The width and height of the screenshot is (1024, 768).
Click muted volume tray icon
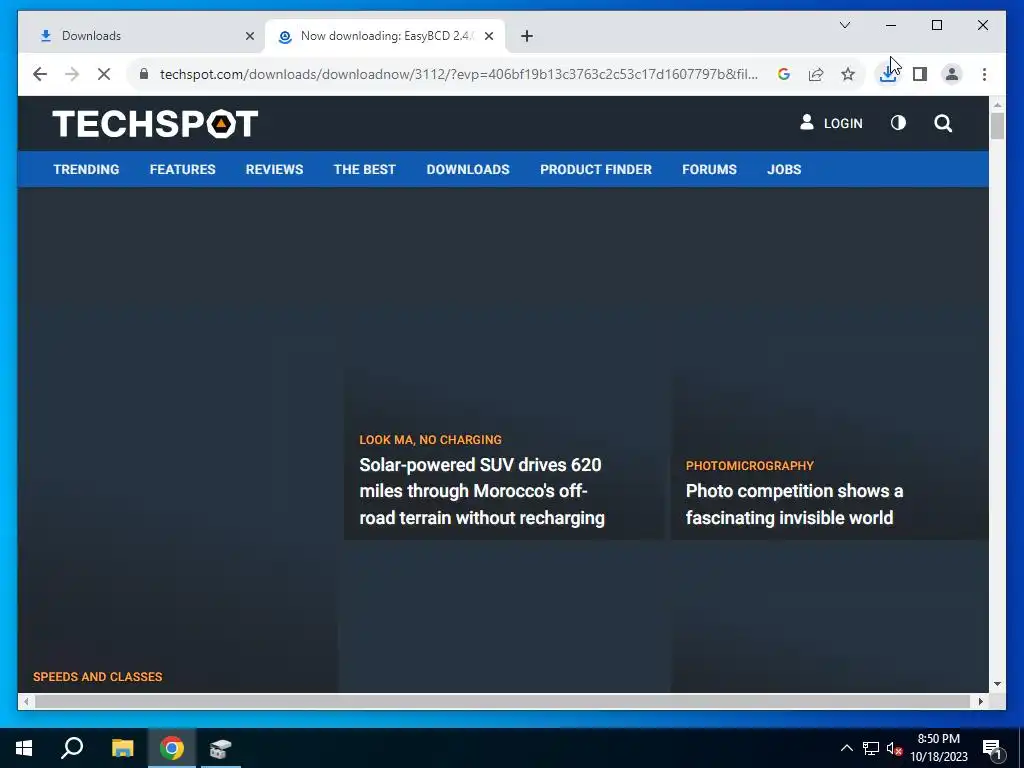[x=894, y=748]
